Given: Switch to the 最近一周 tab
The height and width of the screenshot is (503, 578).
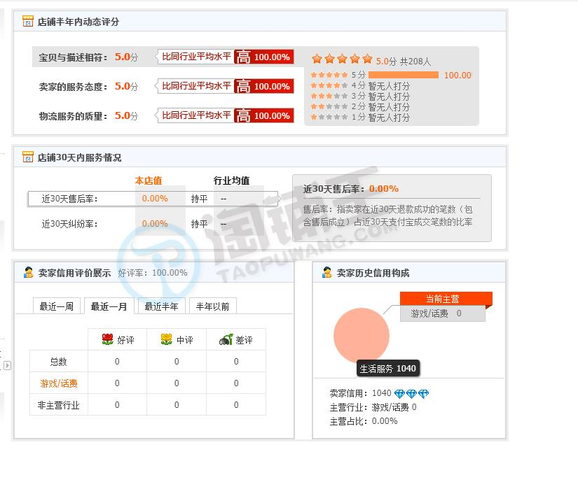Looking at the screenshot, I should coord(56,306).
